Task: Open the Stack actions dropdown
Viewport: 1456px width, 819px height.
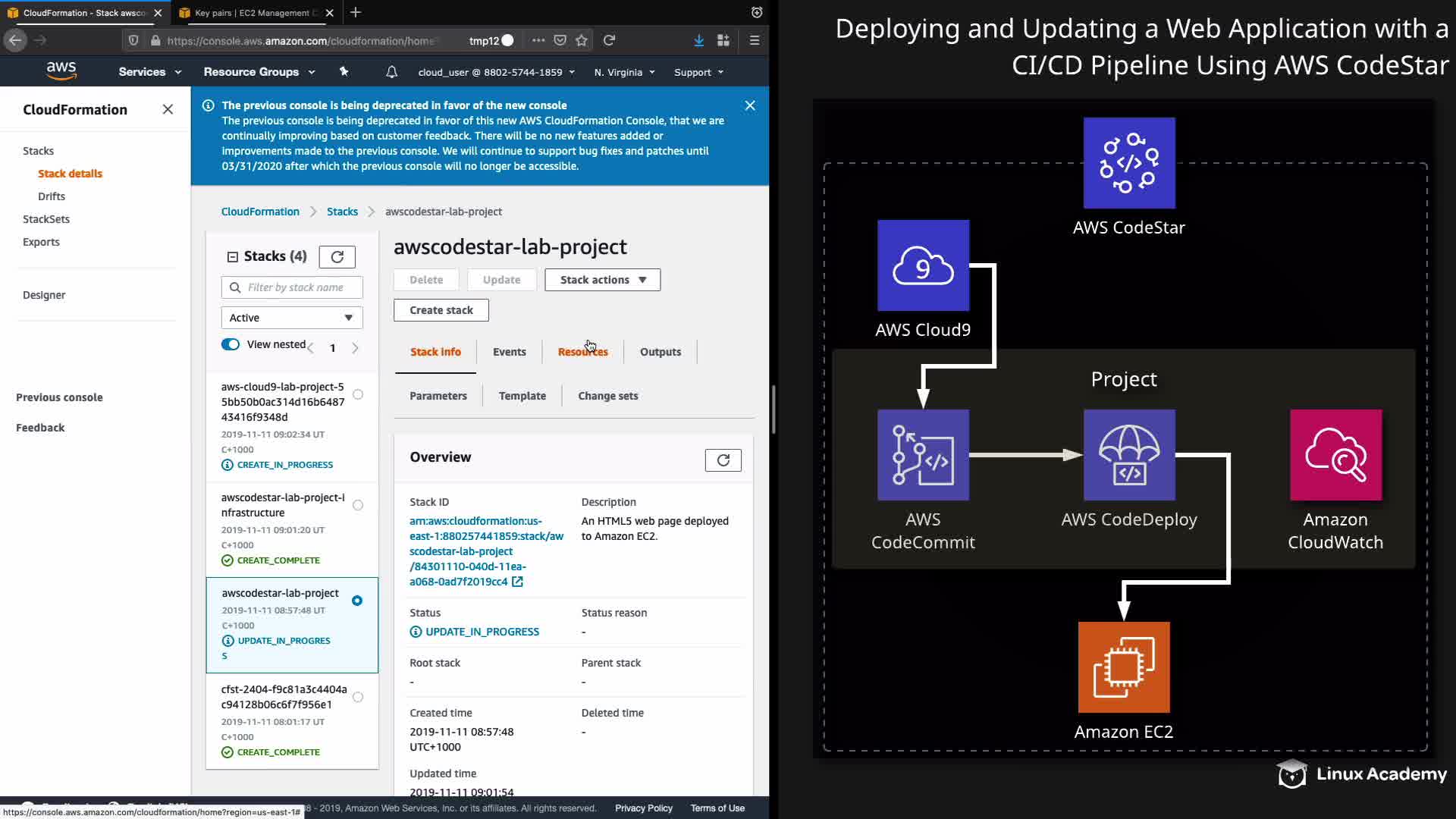Action: pos(602,280)
